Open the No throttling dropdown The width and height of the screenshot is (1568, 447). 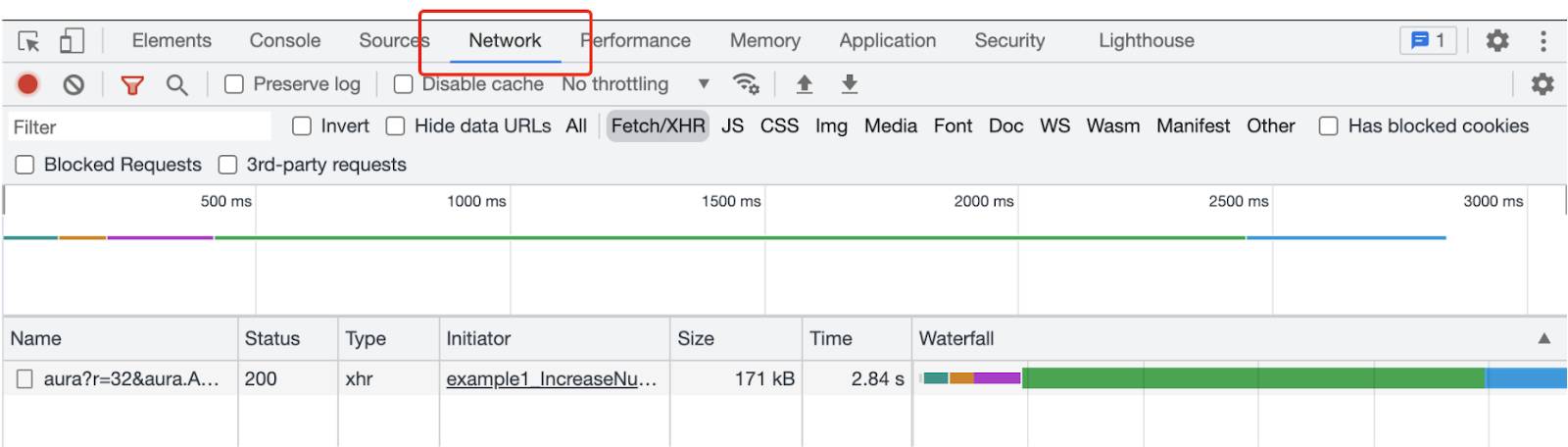636,84
